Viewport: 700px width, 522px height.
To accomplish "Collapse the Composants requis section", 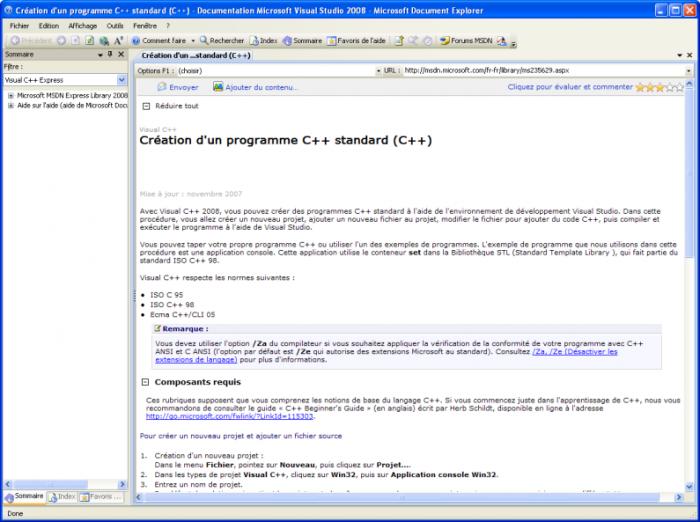I will 145,382.
